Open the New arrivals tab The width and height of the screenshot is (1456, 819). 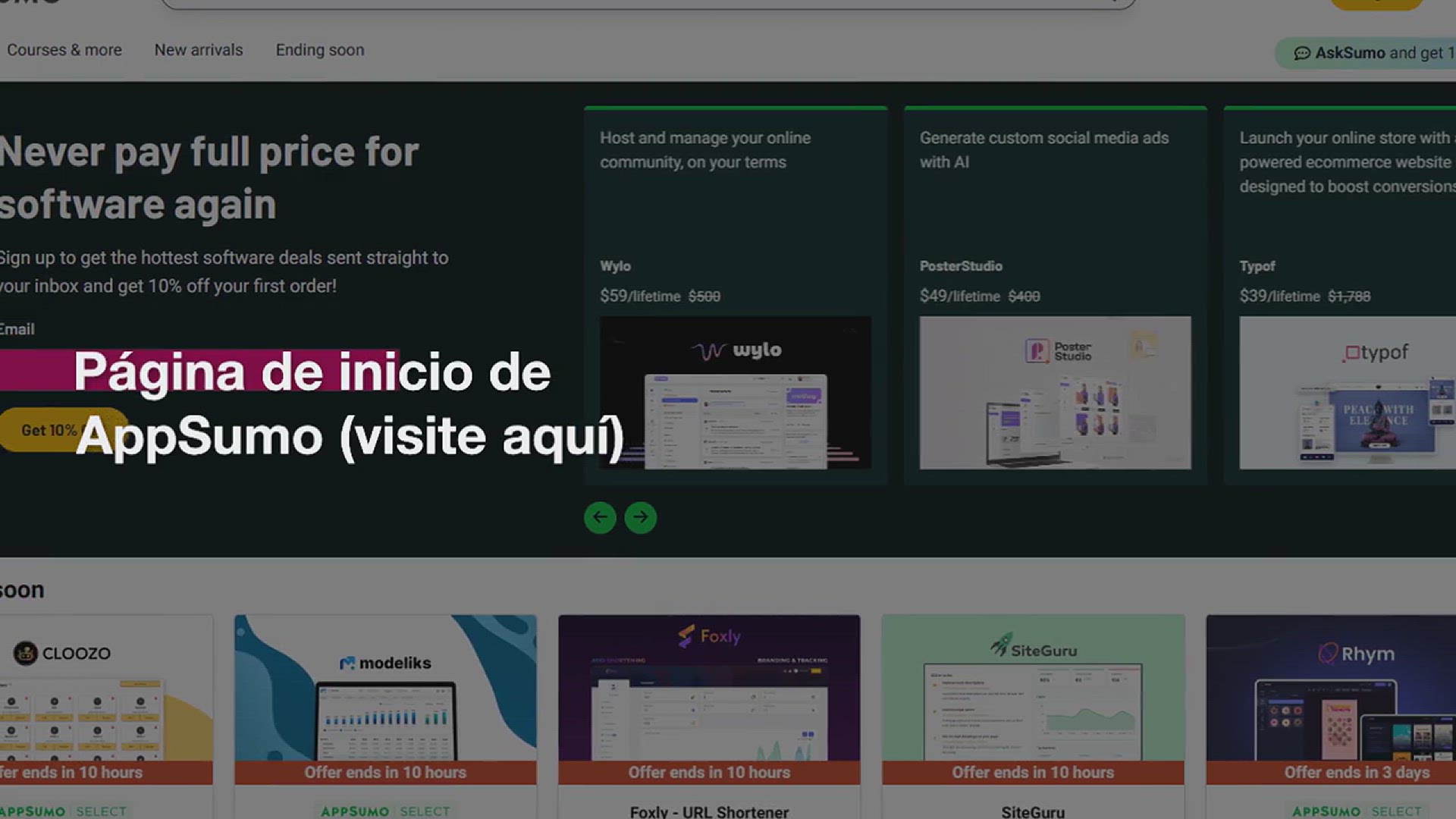199,50
